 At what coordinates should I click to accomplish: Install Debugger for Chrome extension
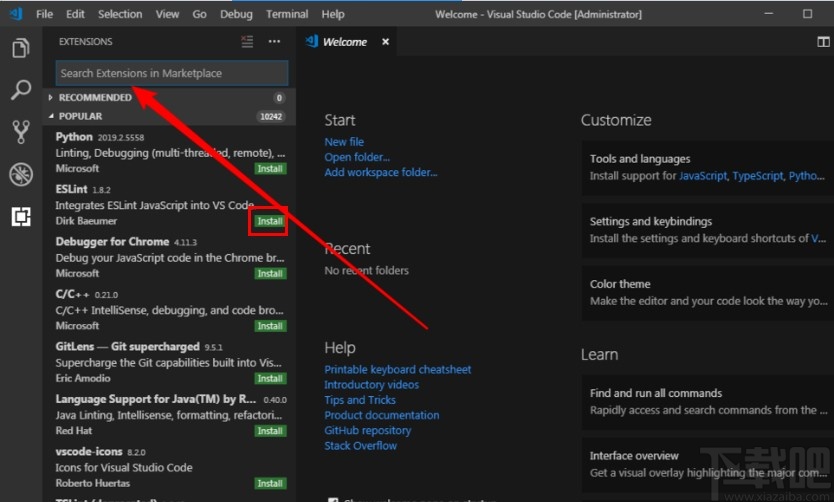point(270,273)
